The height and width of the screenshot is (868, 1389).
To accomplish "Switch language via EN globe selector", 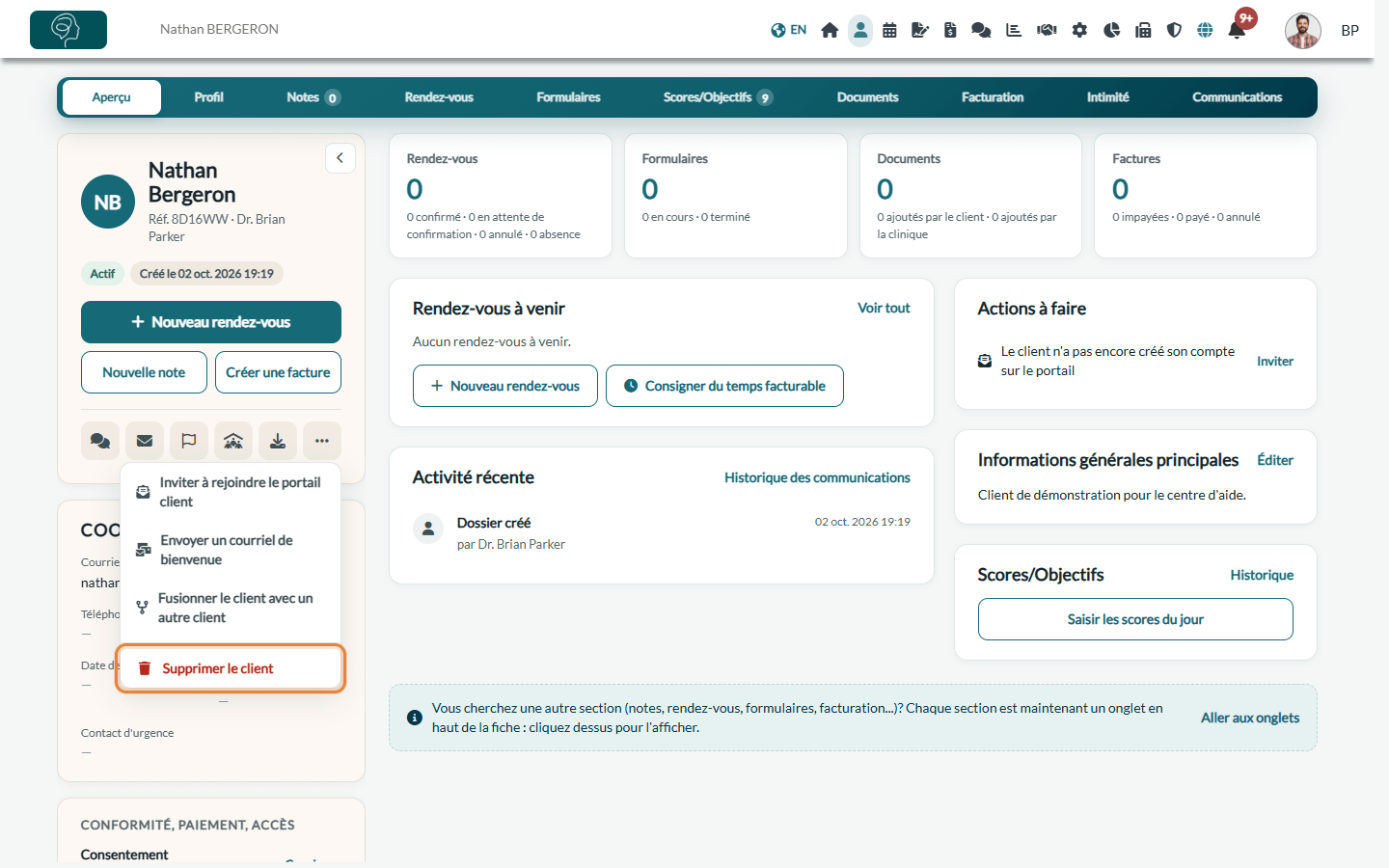I will (x=789, y=30).
